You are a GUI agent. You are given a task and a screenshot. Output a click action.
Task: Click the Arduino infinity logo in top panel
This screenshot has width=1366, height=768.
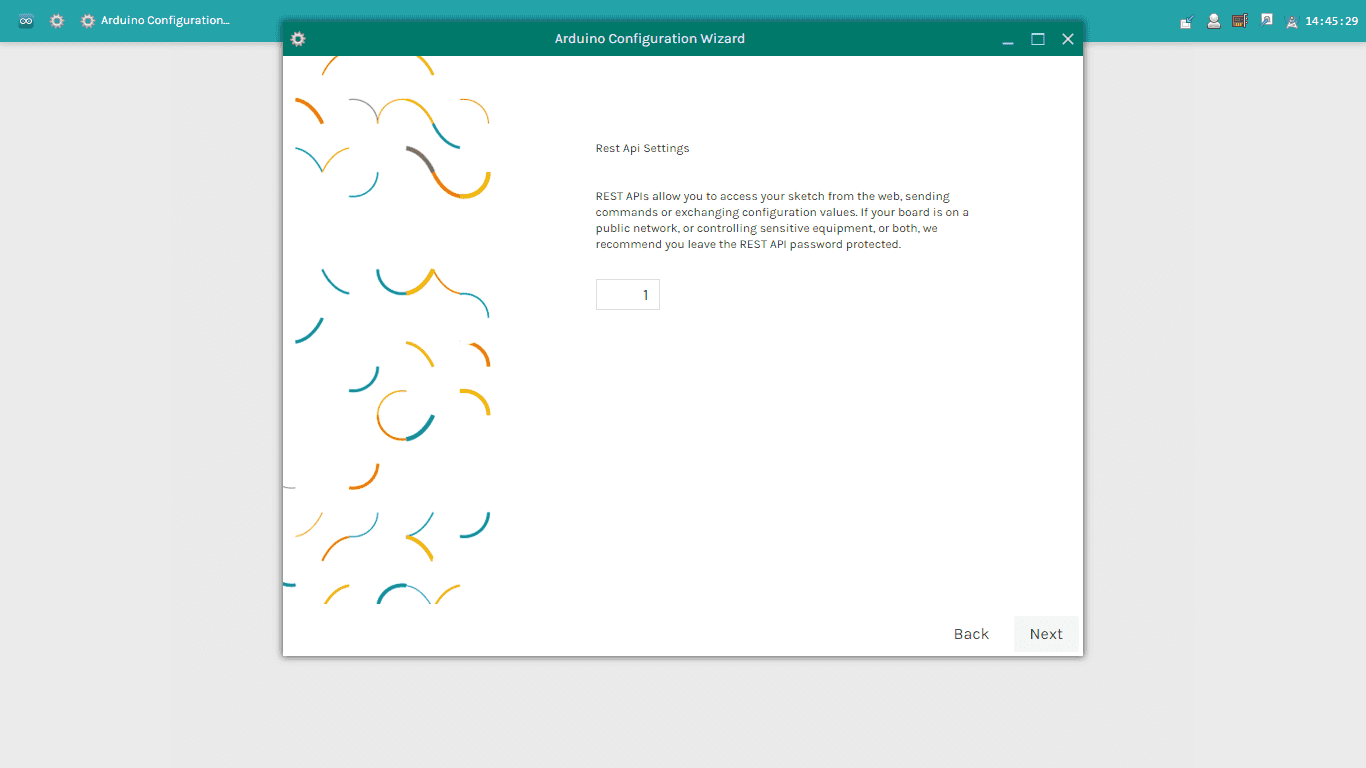click(26, 20)
